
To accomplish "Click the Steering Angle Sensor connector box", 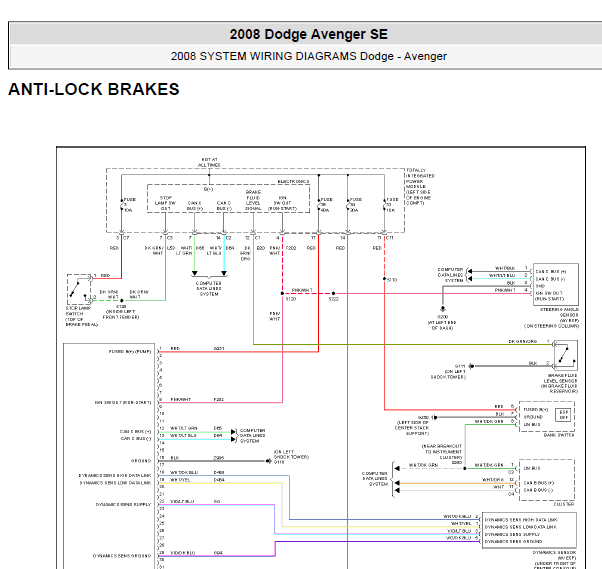I will (x=556, y=284).
